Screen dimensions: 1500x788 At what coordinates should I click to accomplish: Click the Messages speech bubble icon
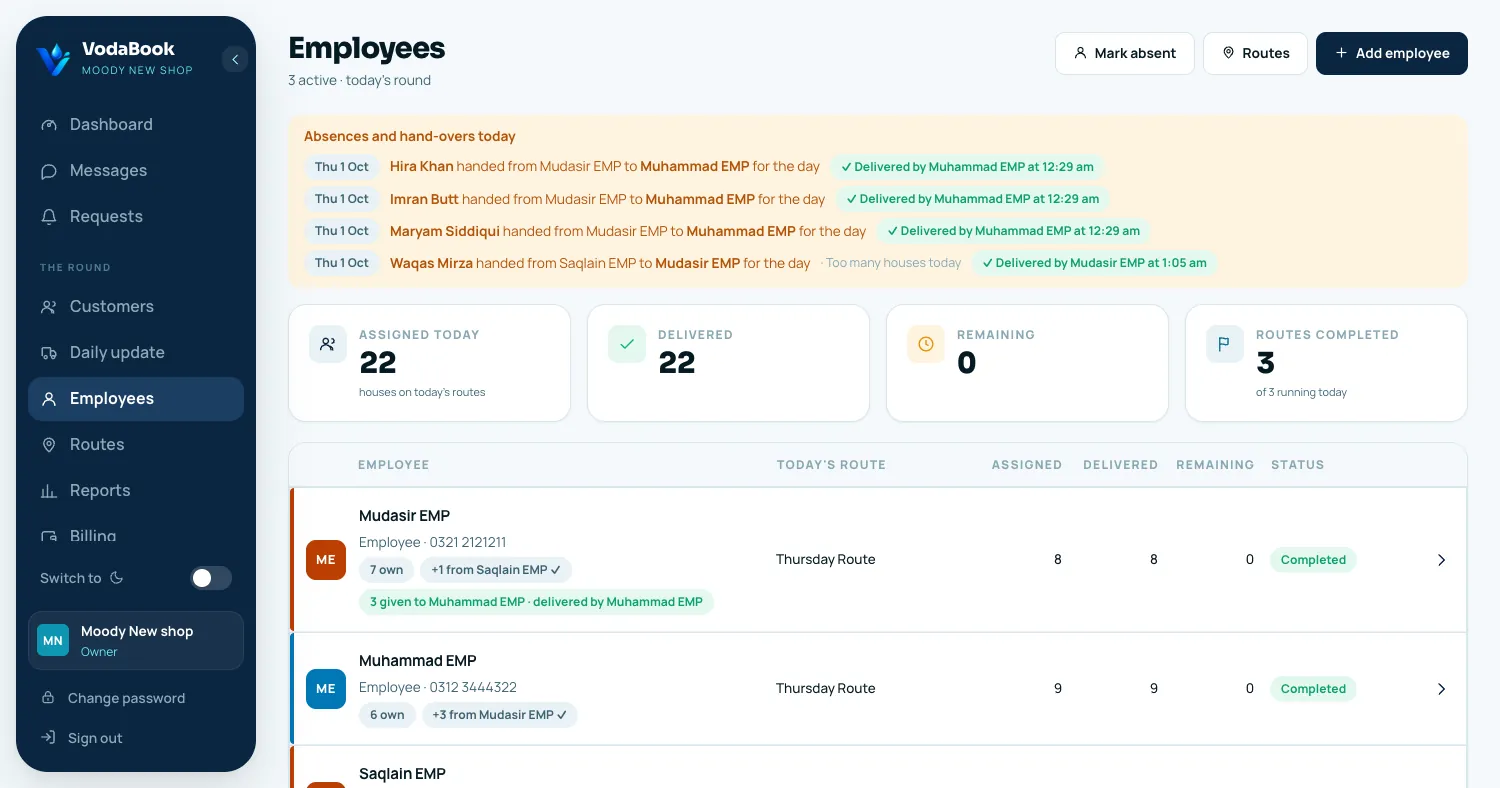48,171
